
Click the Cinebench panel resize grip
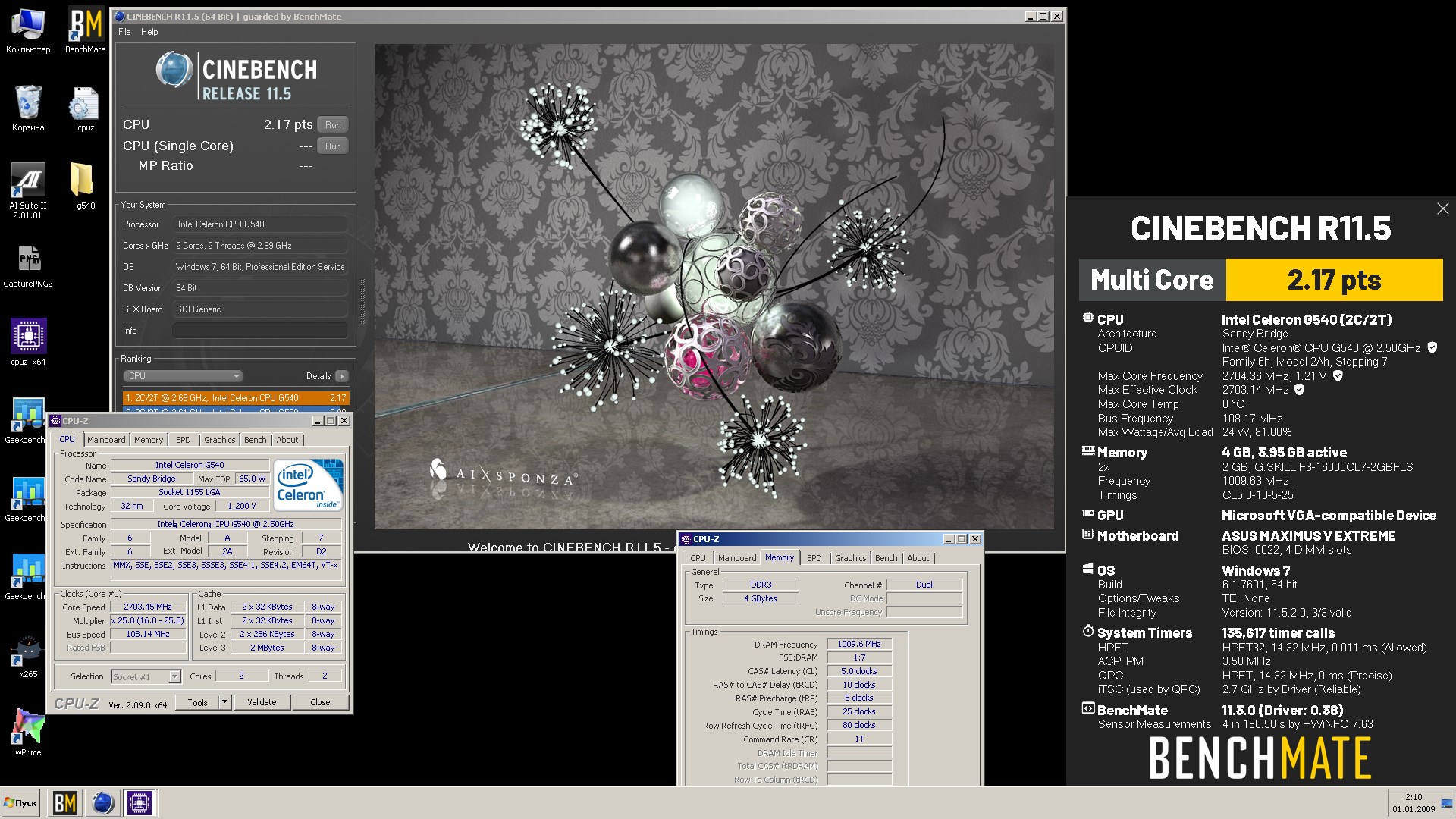pyautogui.click(x=362, y=301)
